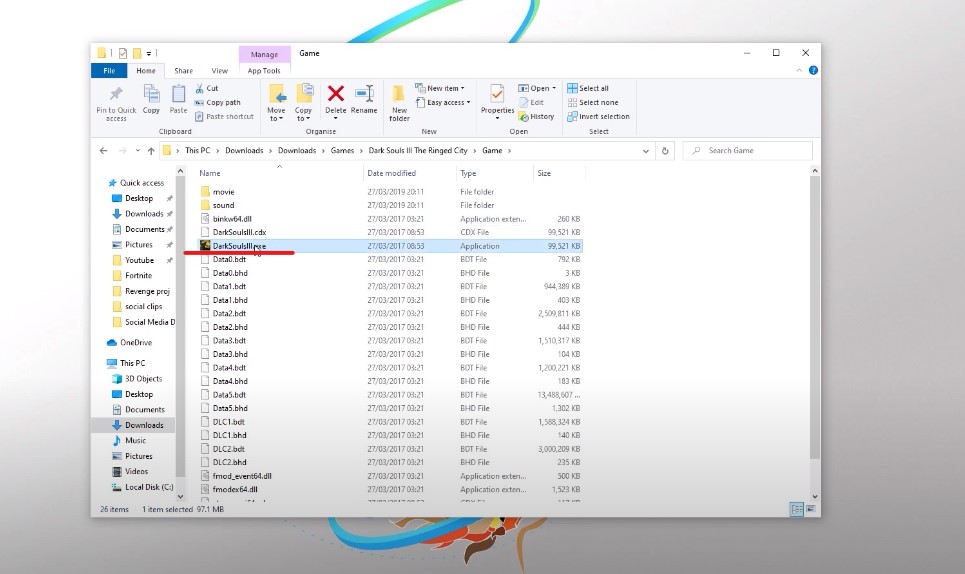Switch to the Home ribbon tab
Viewport: 965px width, 574px height.
tap(146, 71)
